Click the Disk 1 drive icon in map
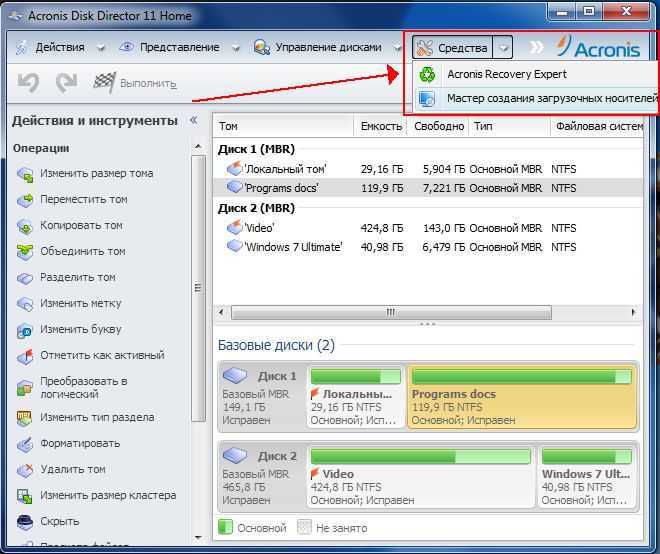Image resolution: width=660 pixels, height=554 pixels. point(235,375)
